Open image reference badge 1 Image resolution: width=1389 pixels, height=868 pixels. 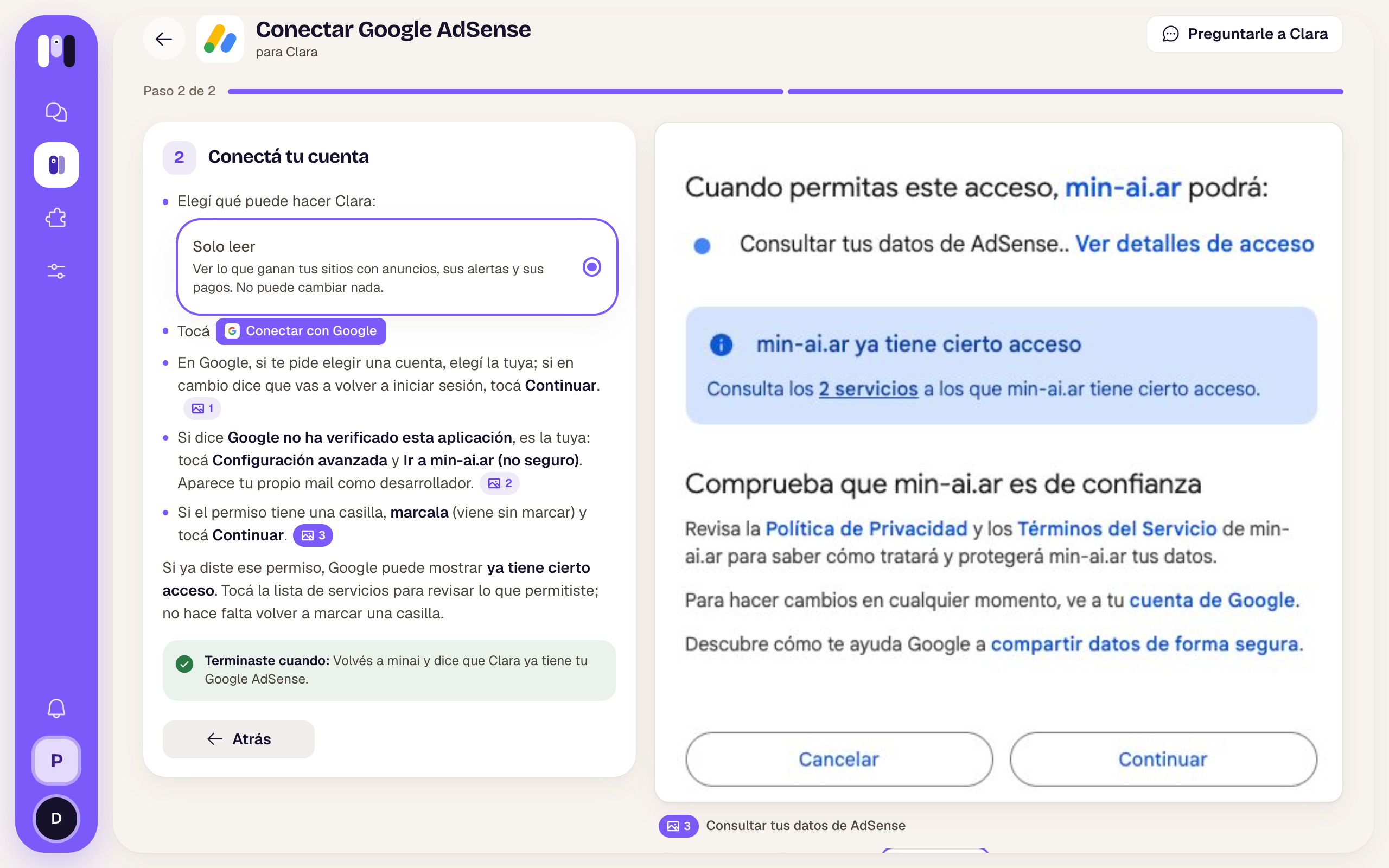pyautogui.click(x=202, y=408)
